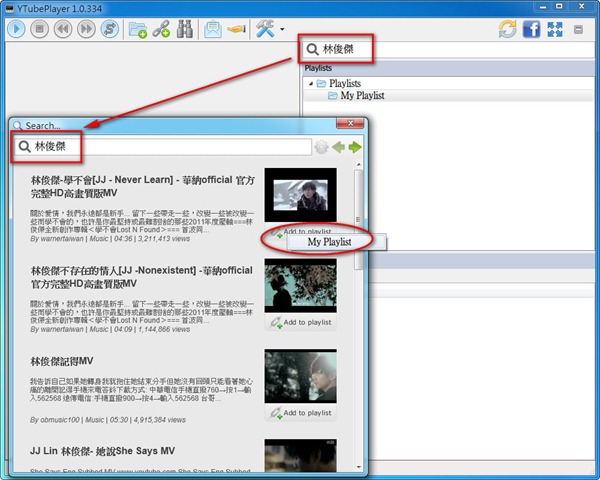Image resolution: width=600 pixels, height=480 pixels.
Task: Open the 林俊傑記得MV thumbnail
Action: tap(300, 376)
